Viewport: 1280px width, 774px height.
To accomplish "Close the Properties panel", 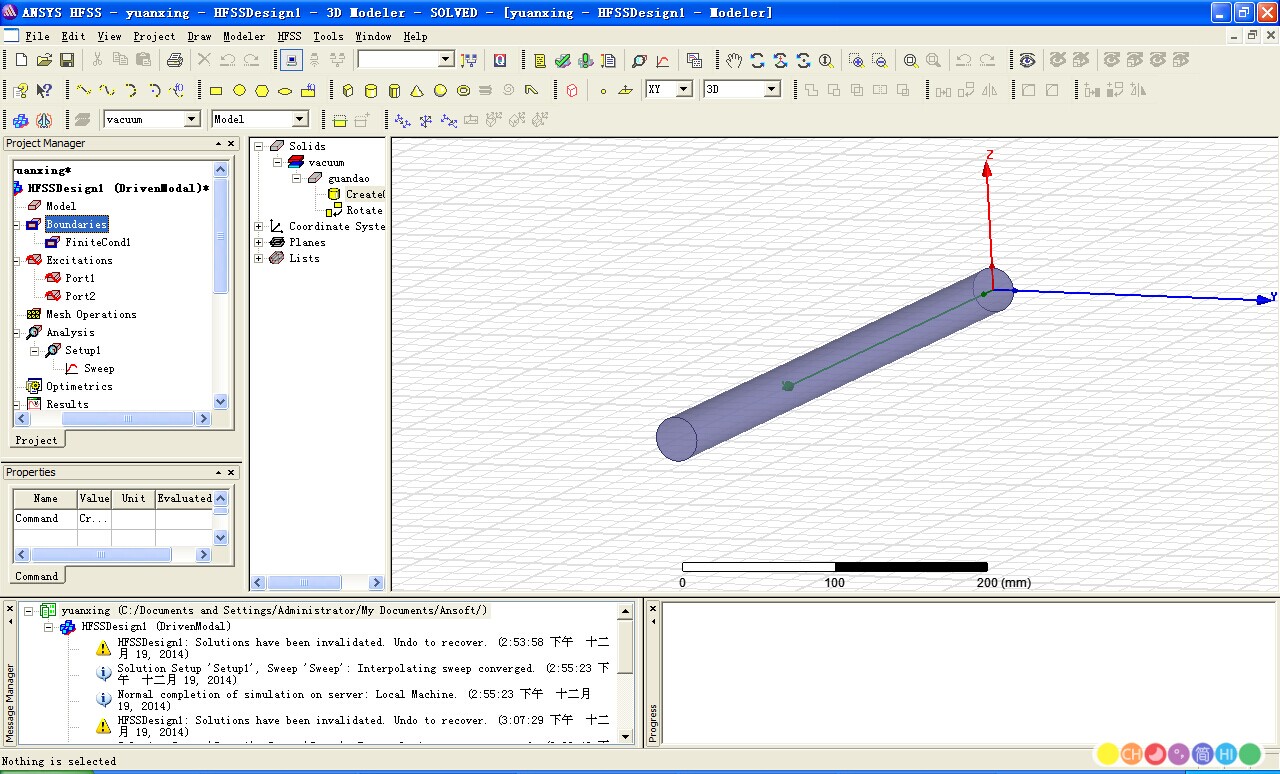I will coord(231,473).
